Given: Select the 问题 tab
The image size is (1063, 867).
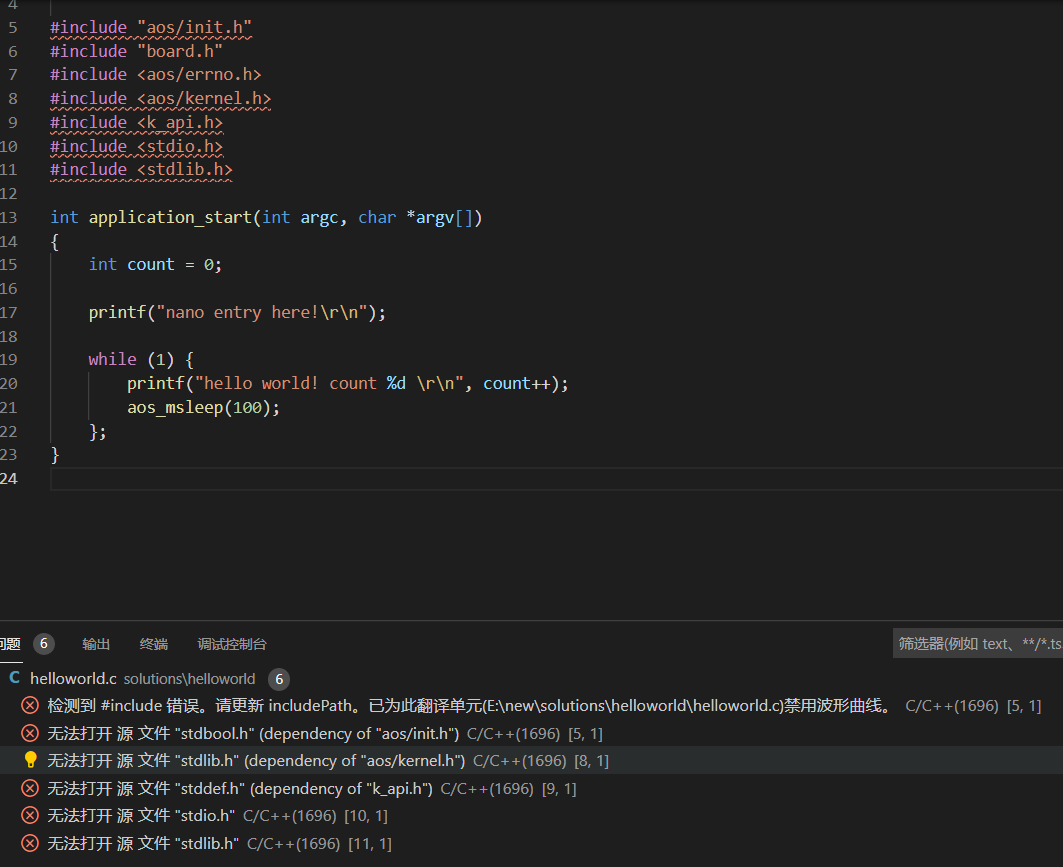Looking at the screenshot, I should 10,643.
